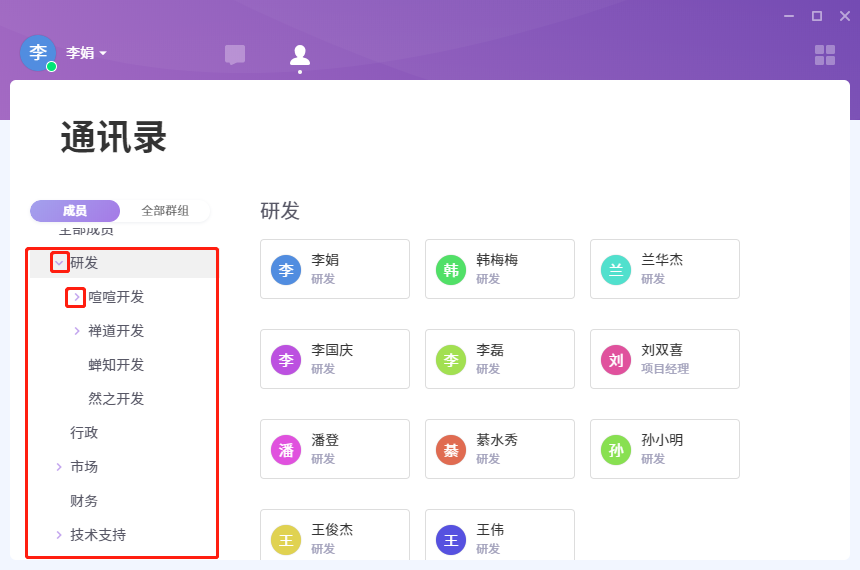Viewport: 860px width, 570px height.
Task: Expand the 市场 department chevron
Action: pos(59,467)
